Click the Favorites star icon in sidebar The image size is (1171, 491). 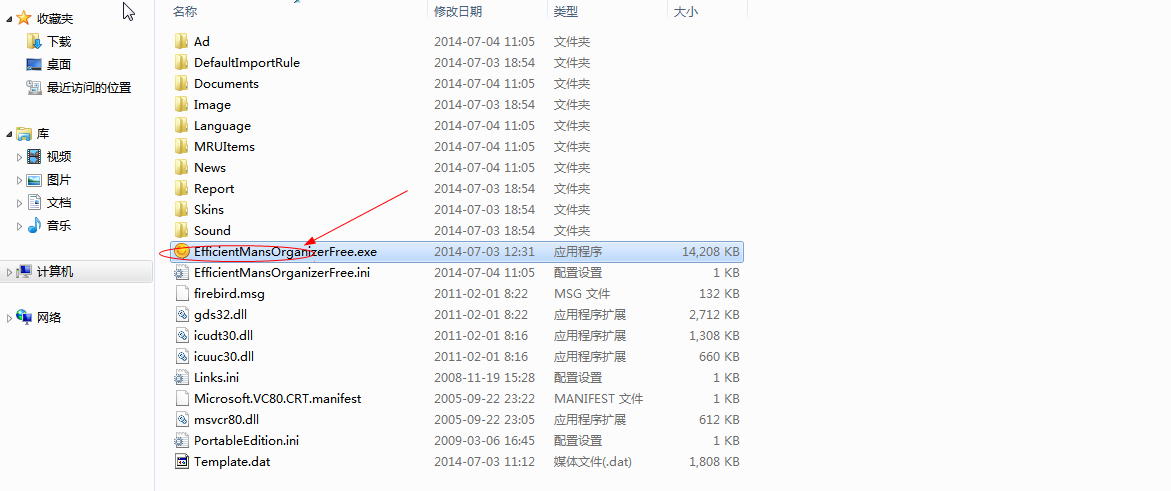pyautogui.click(x=24, y=18)
